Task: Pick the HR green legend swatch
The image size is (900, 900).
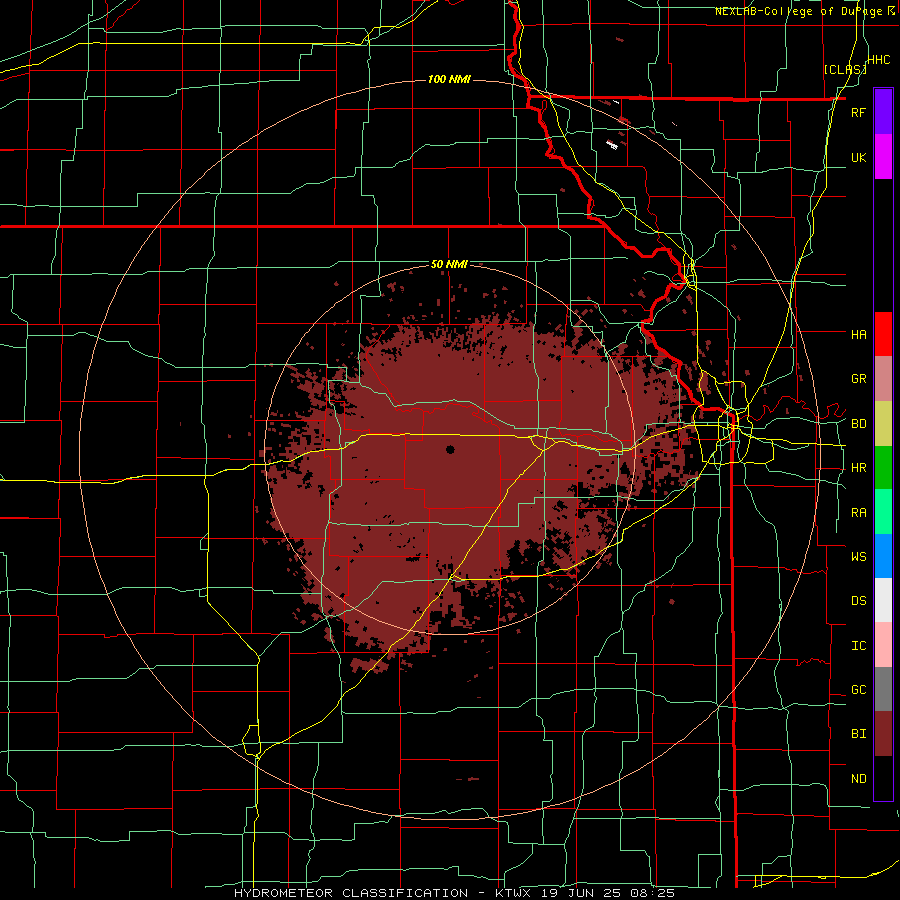Action: pos(883,467)
